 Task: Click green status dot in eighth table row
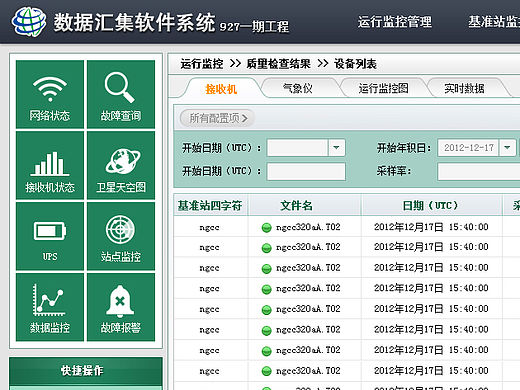[266, 371]
